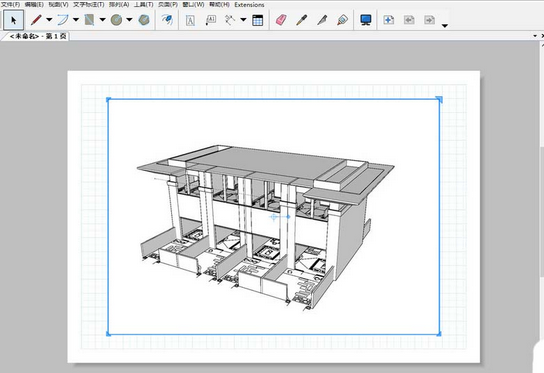Click the viewport top-left selection handle
The height and width of the screenshot is (373, 544).
coord(108,100)
